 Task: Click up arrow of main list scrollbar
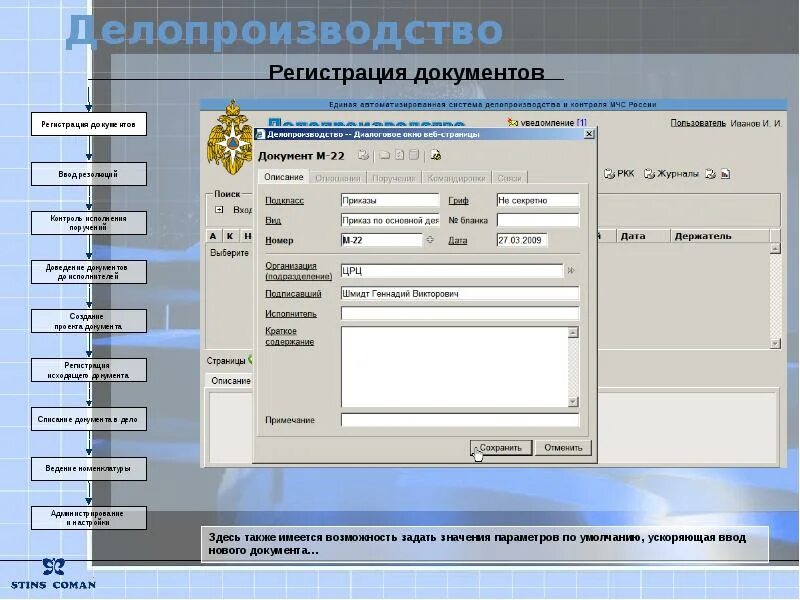click(x=775, y=248)
